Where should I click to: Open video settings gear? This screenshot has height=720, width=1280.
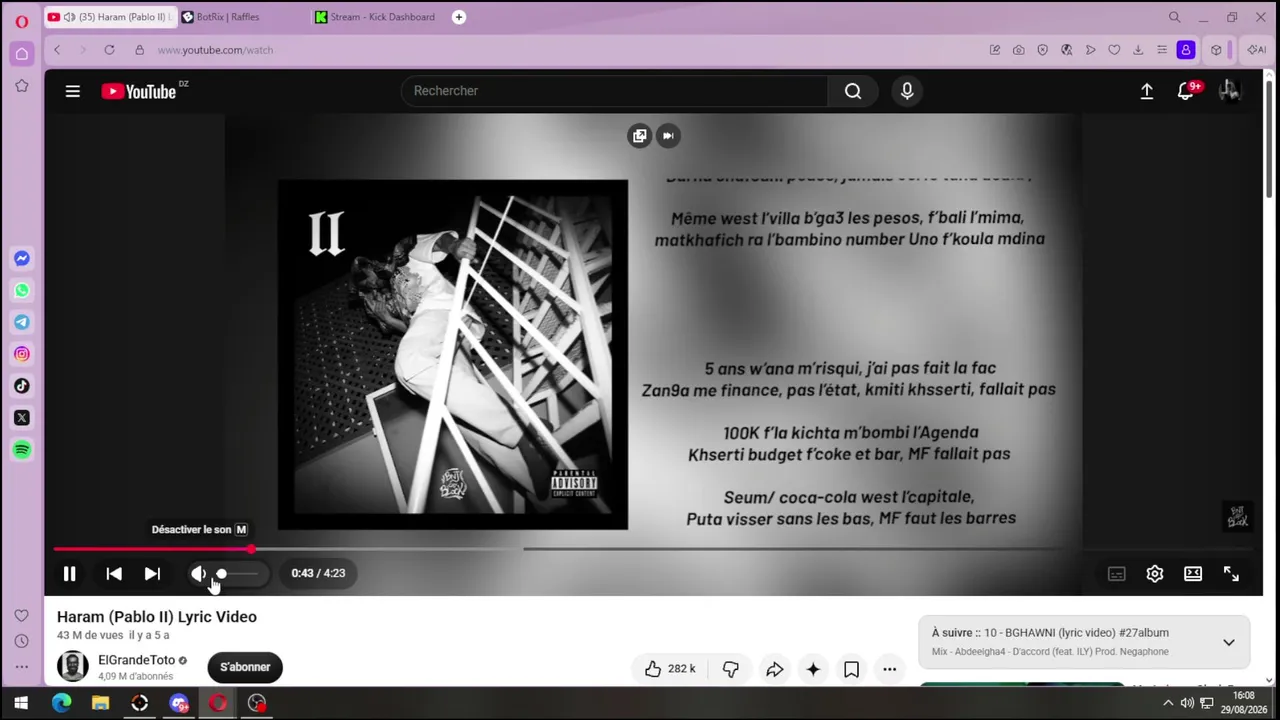pos(1155,573)
